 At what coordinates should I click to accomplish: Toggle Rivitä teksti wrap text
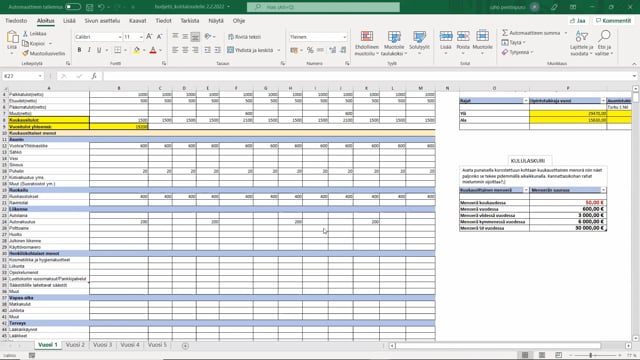[244, 37]
